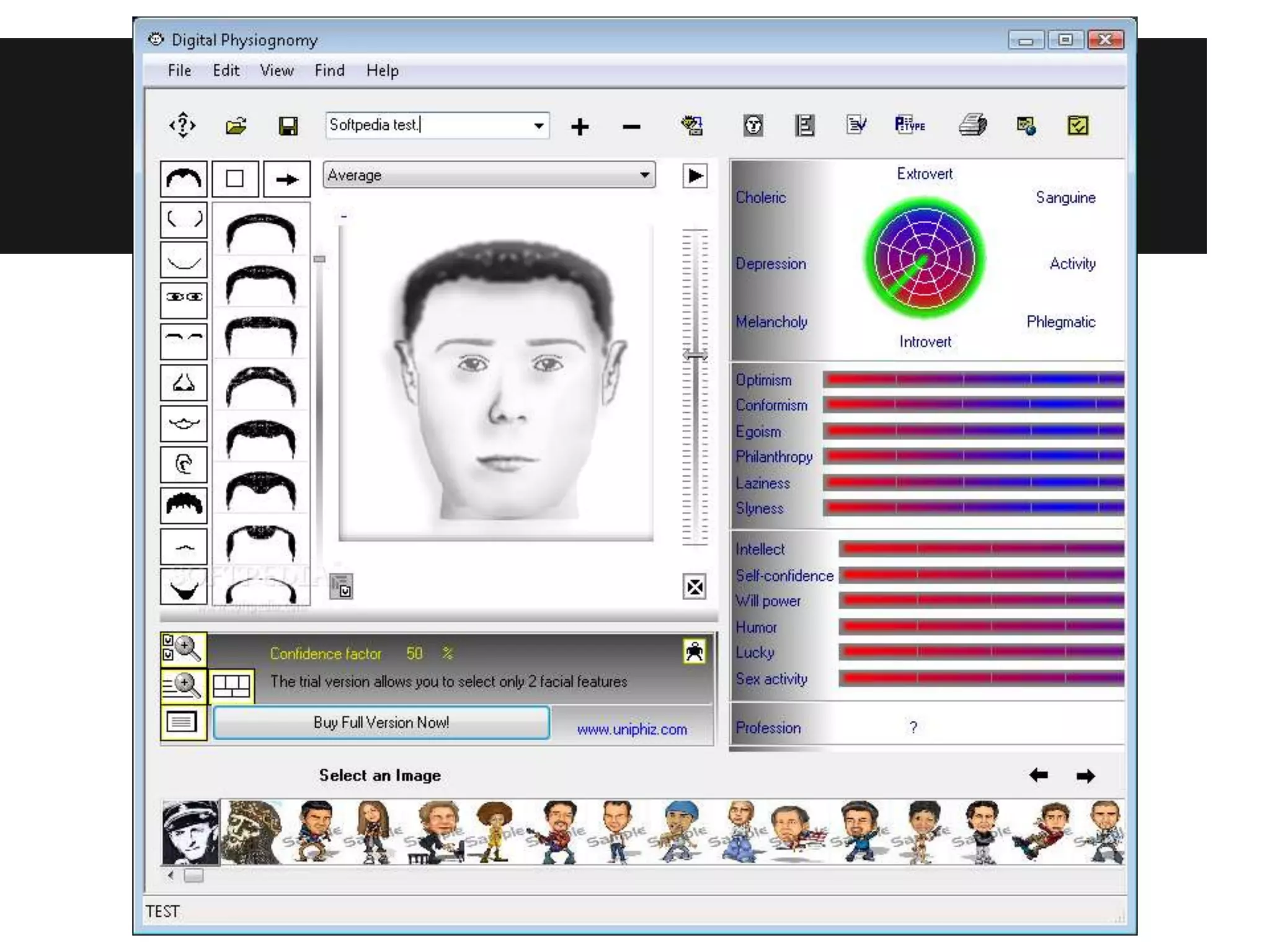Screen dimensions: 1270x952
Task: Click the vertical face adjustment slider handle
Action: (x=695, y=355)
